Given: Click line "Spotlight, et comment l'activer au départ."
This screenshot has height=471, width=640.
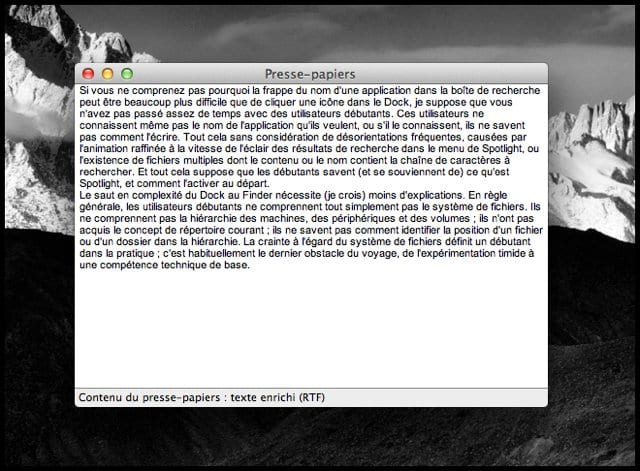Looking at the screenshot, I should (x=174, y=184).
